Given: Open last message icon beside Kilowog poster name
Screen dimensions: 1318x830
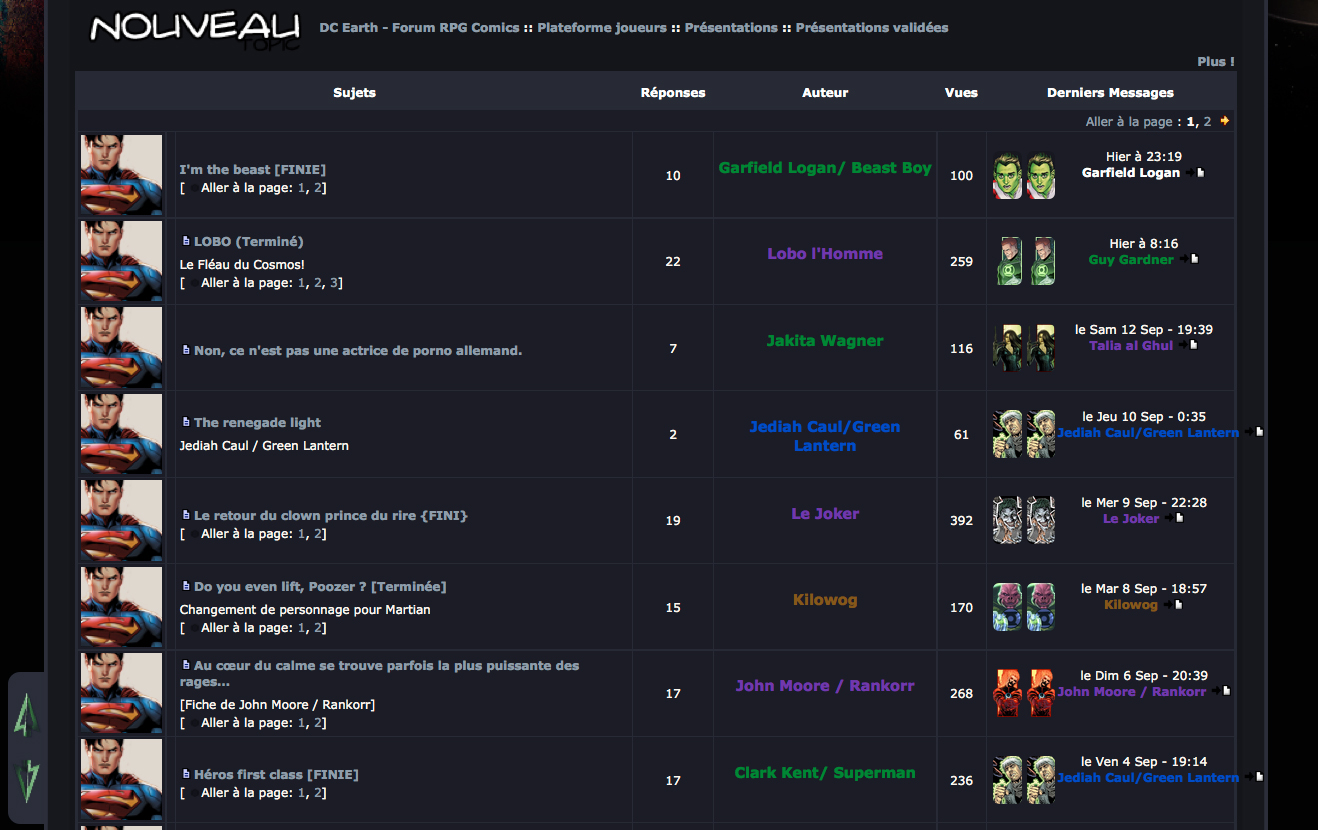Looking at the screenshot, I should 1177,604.
